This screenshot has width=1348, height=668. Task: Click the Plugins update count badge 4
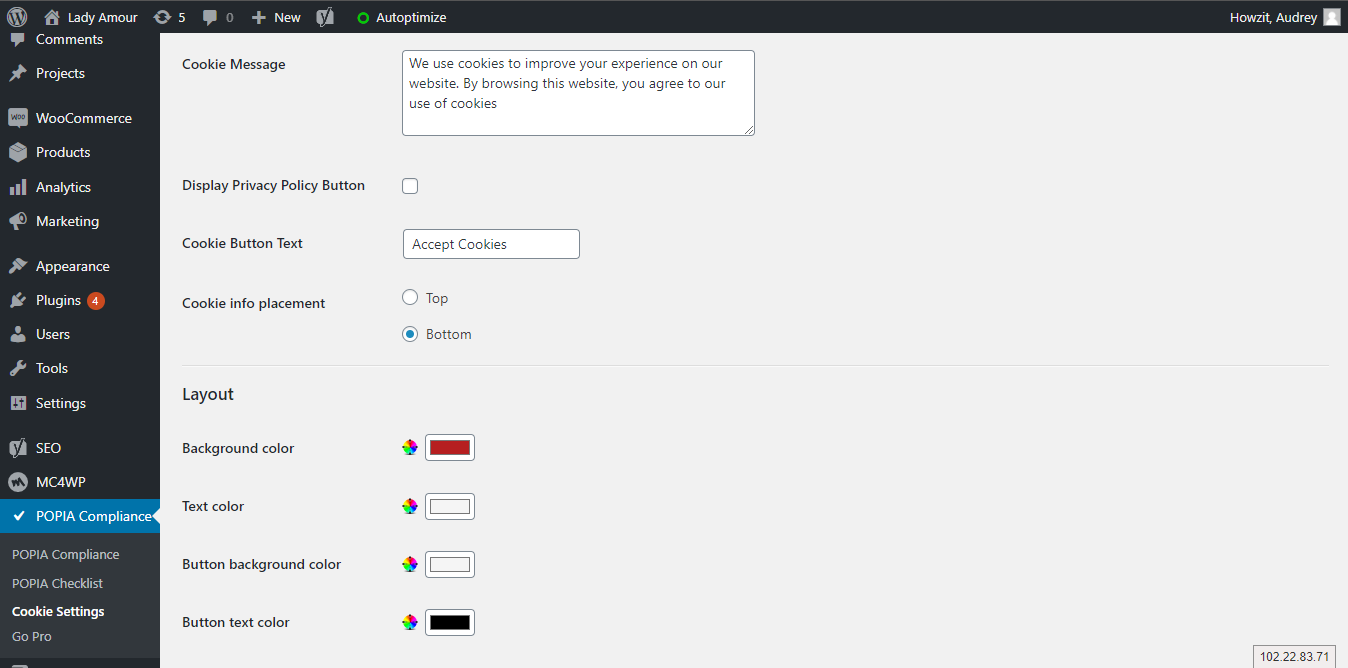95,300
